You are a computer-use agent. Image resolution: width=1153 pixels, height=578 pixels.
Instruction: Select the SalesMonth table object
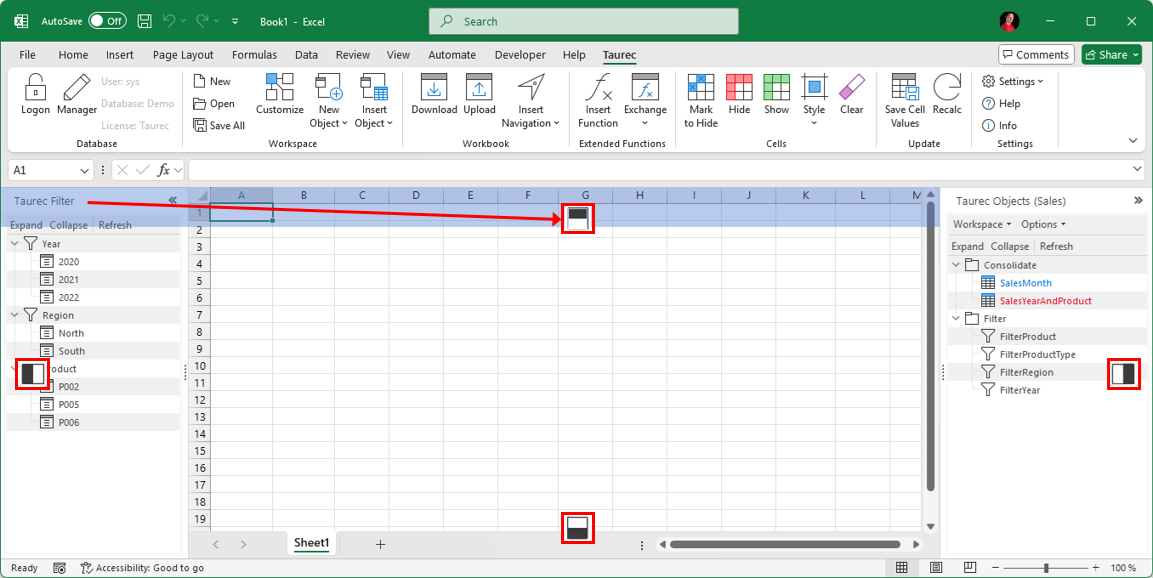click(1025, 283)
